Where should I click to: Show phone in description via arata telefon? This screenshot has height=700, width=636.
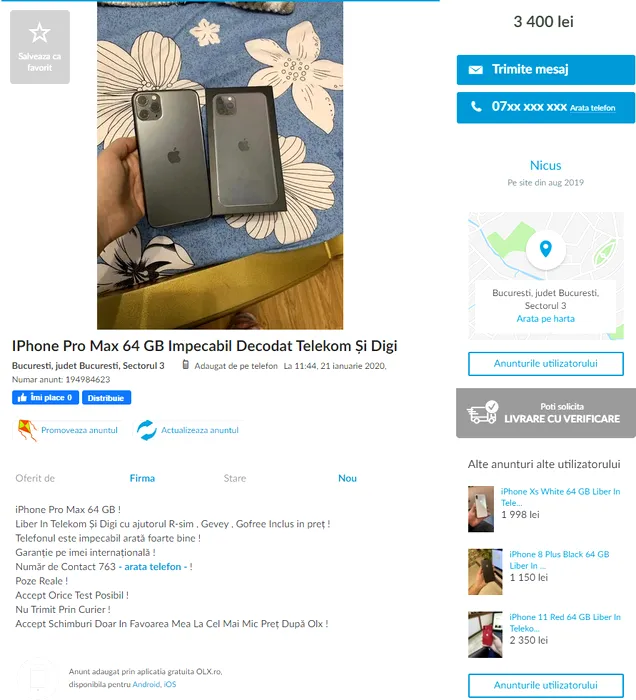pos(153,567)
